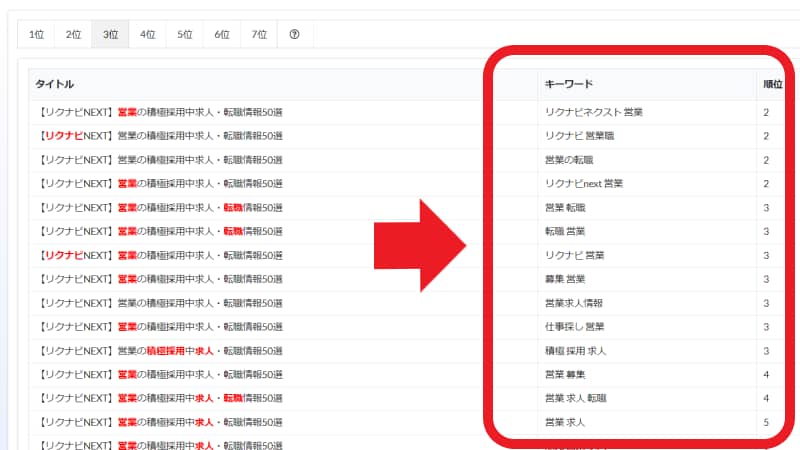Click rank 4 for 営業 募集
This screenshot has height=450, width=800.
[x=766, y=374]
